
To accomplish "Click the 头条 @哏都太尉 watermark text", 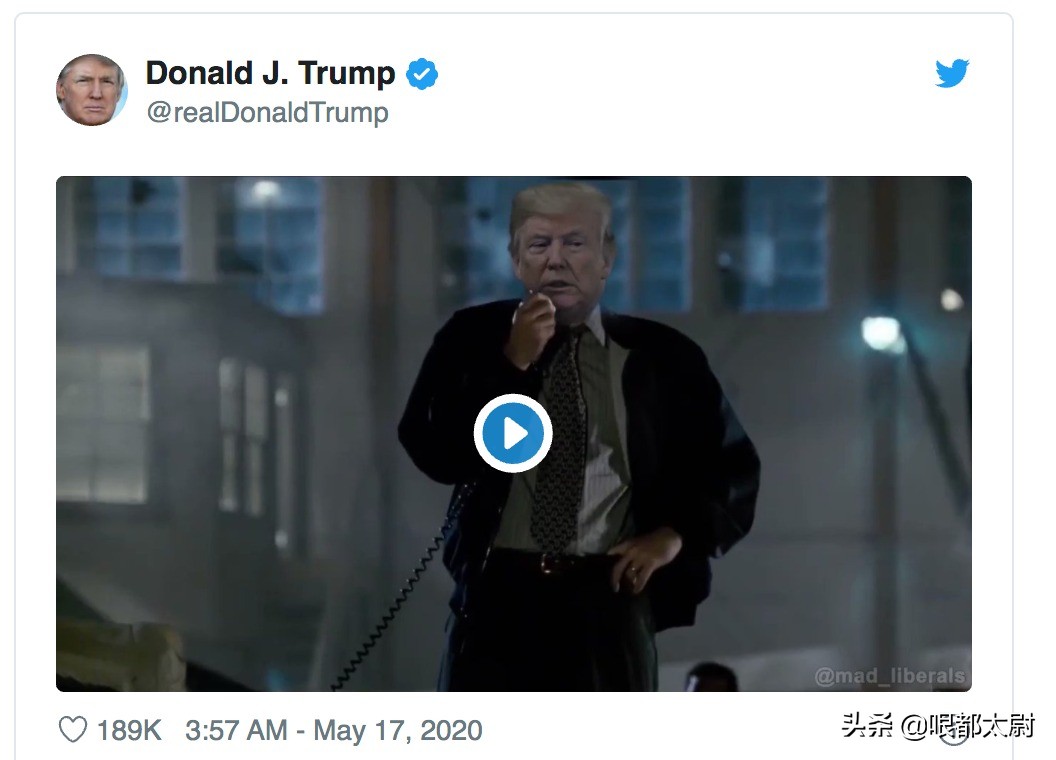I will tap(937, 726).
